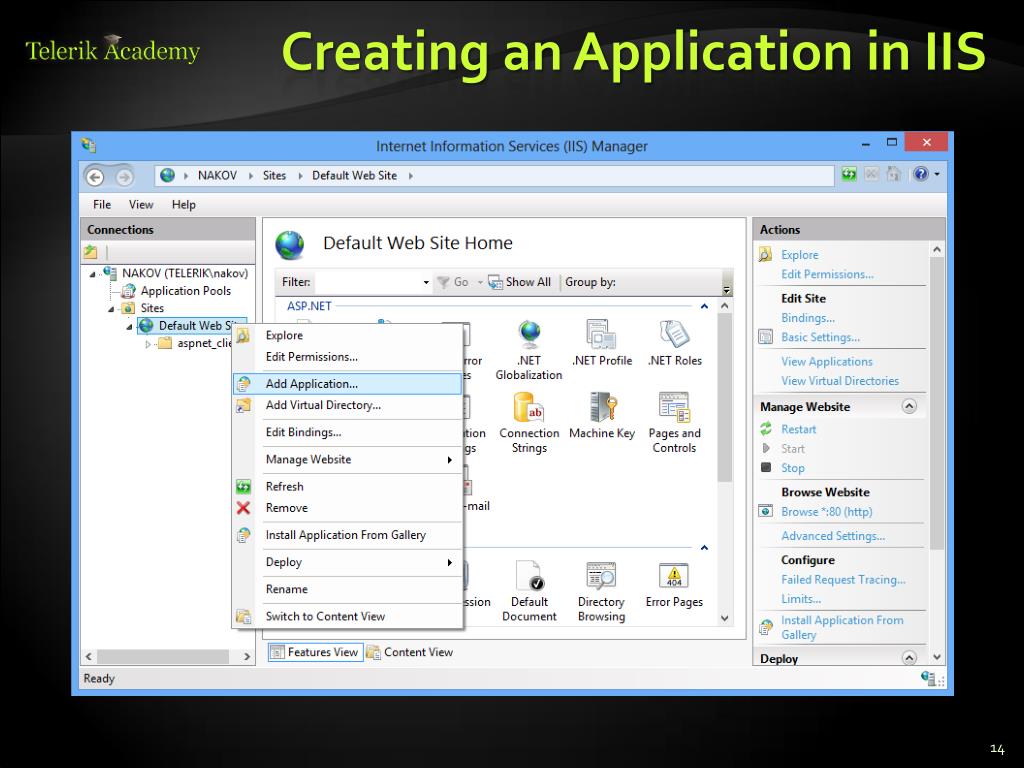Open the Connection Strings feature icon
Viewport: 1024px width, 768px height.
click(x=529, y=423)
